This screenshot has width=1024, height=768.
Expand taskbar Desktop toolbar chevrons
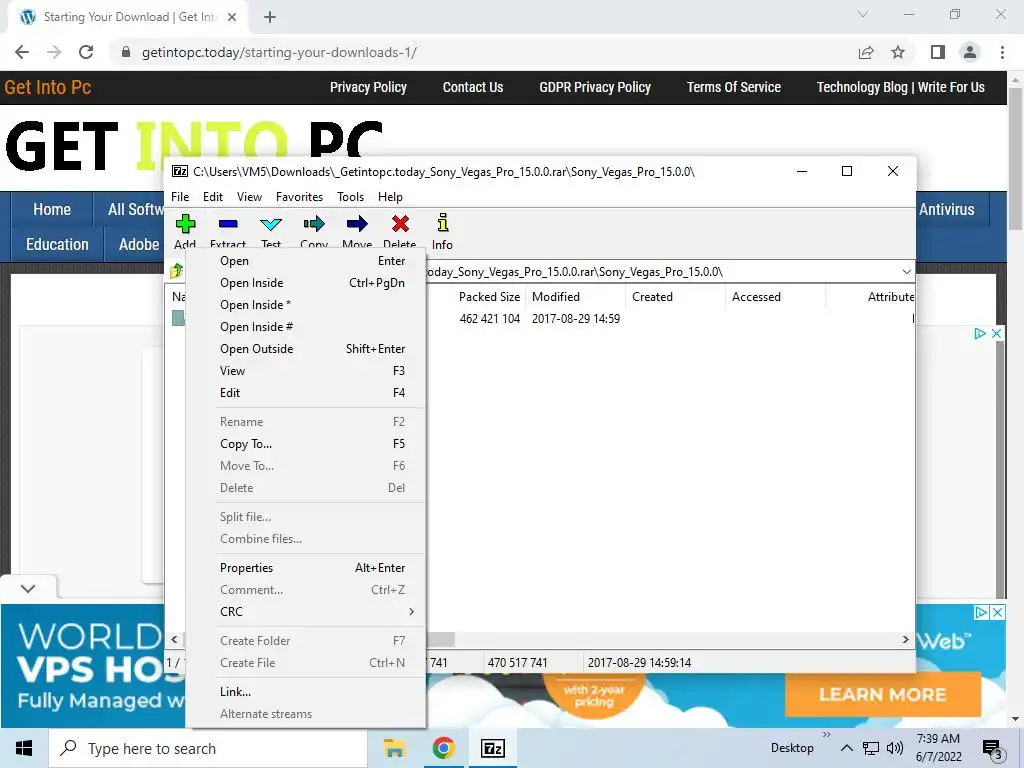[826, 735]
